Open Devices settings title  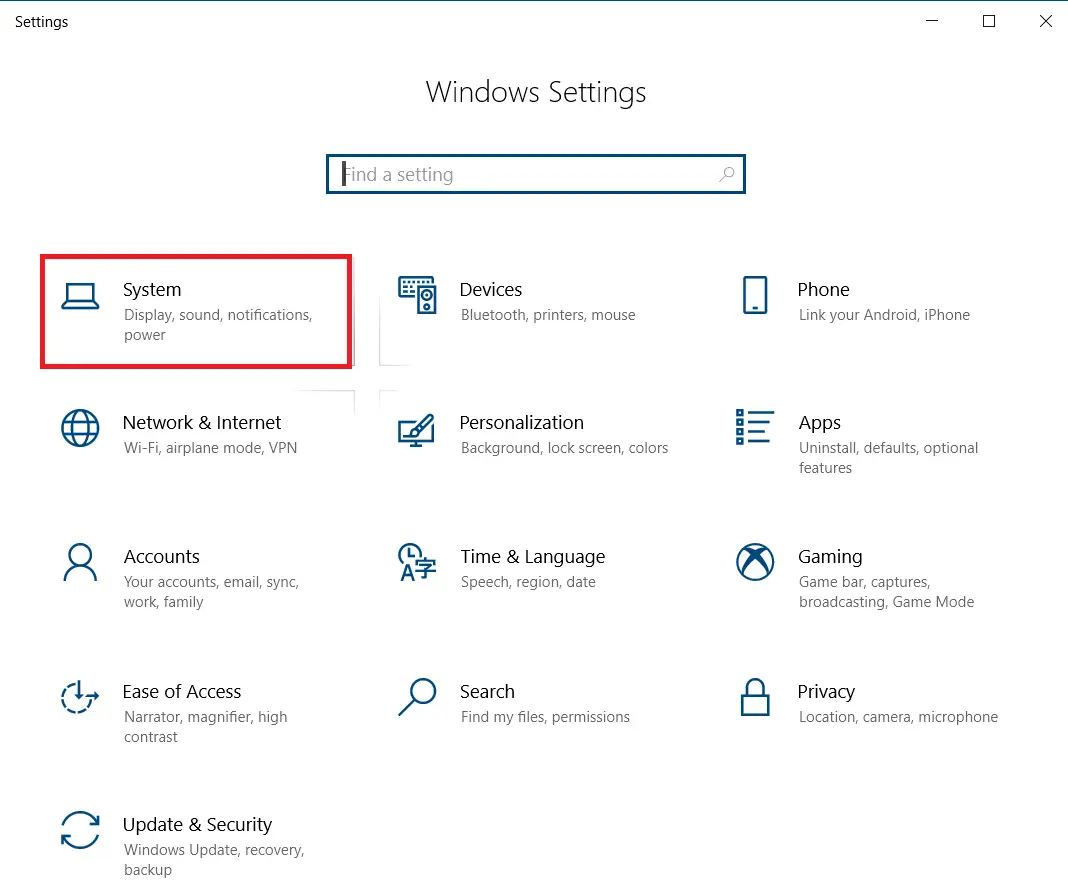coord(490,289)
